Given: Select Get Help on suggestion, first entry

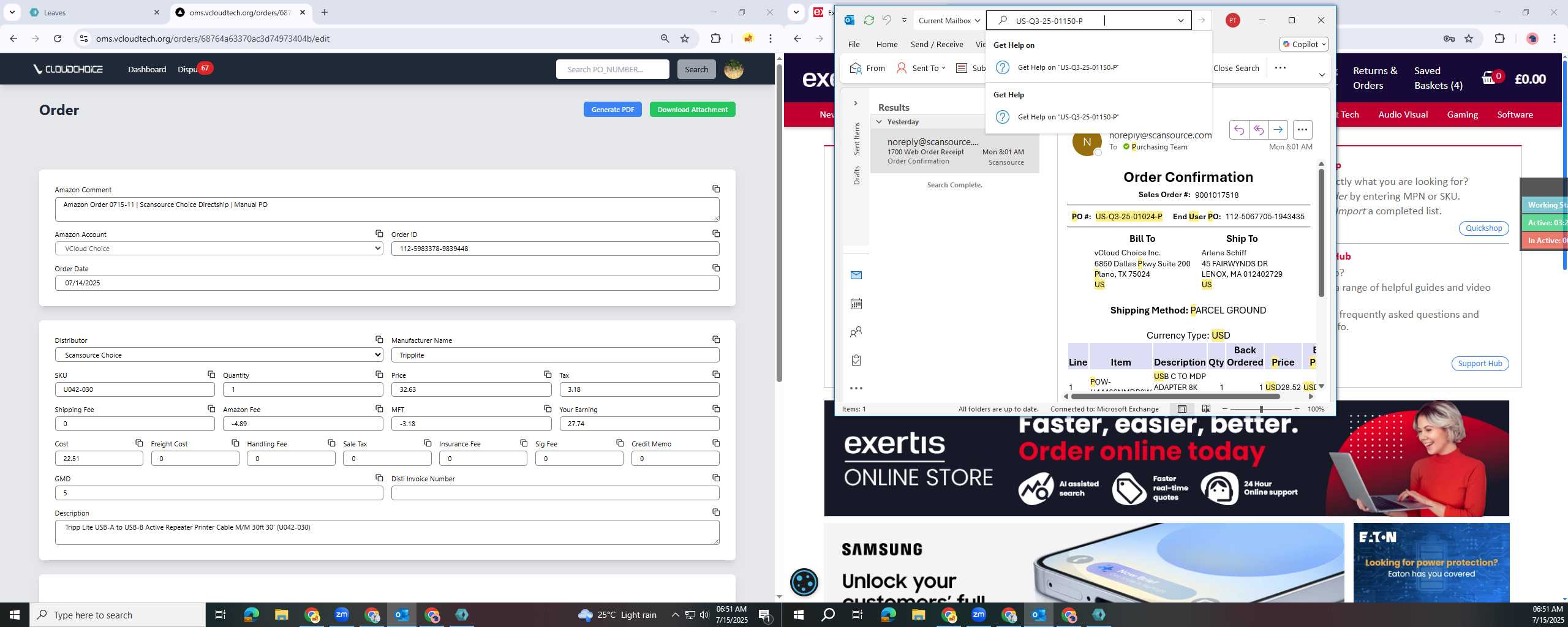Looking at the screenshot, I should point(1098,67).
